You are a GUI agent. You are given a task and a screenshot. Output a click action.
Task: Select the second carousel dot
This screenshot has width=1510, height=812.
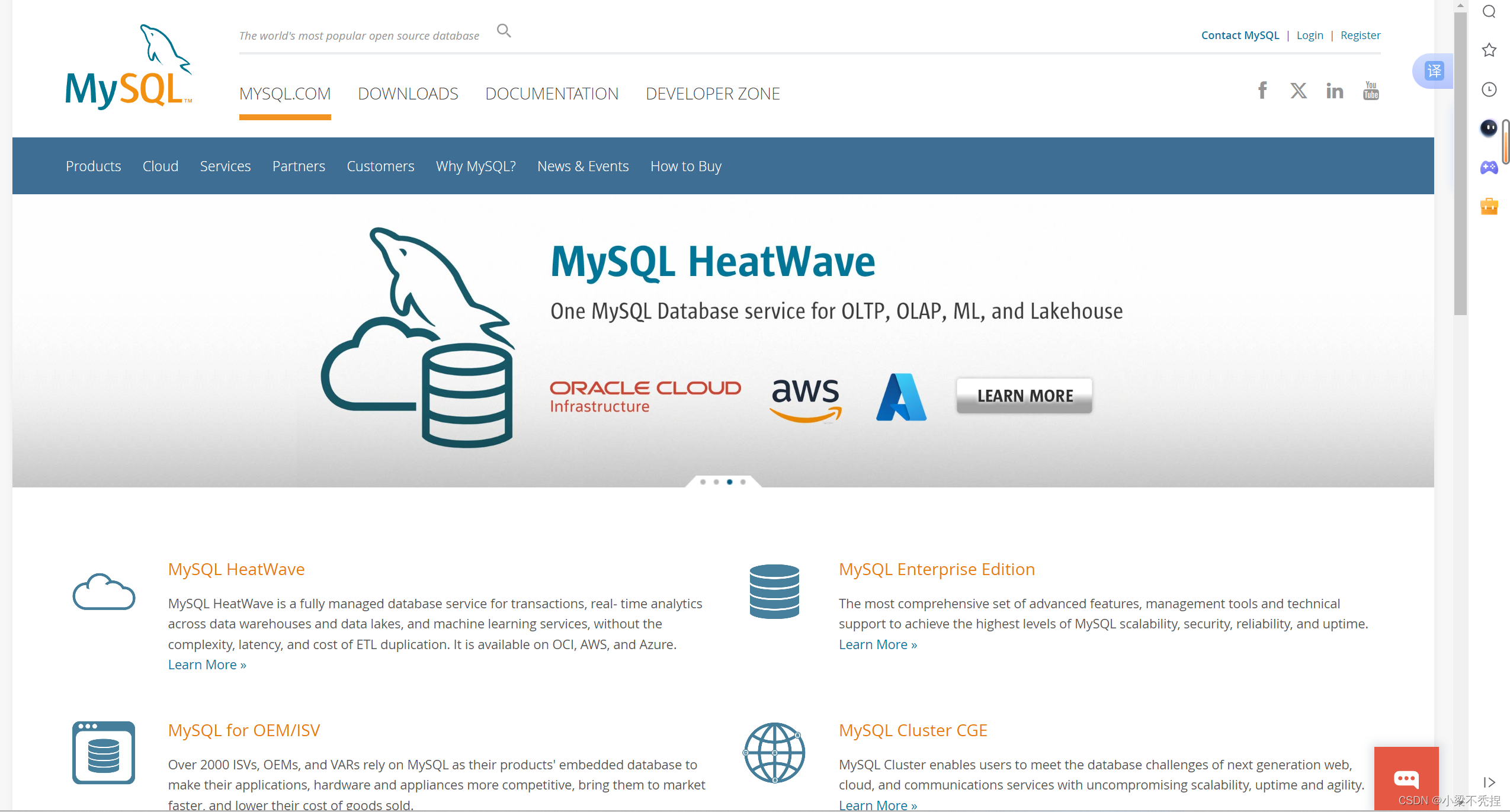pos(716,482)
